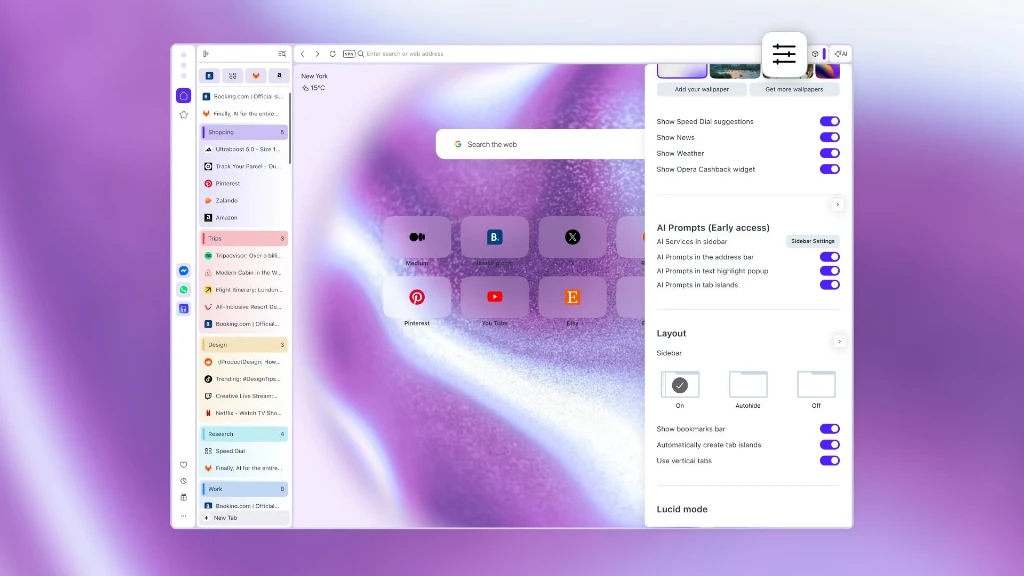Toggle AI Prompts in text highlight popup

829,271
